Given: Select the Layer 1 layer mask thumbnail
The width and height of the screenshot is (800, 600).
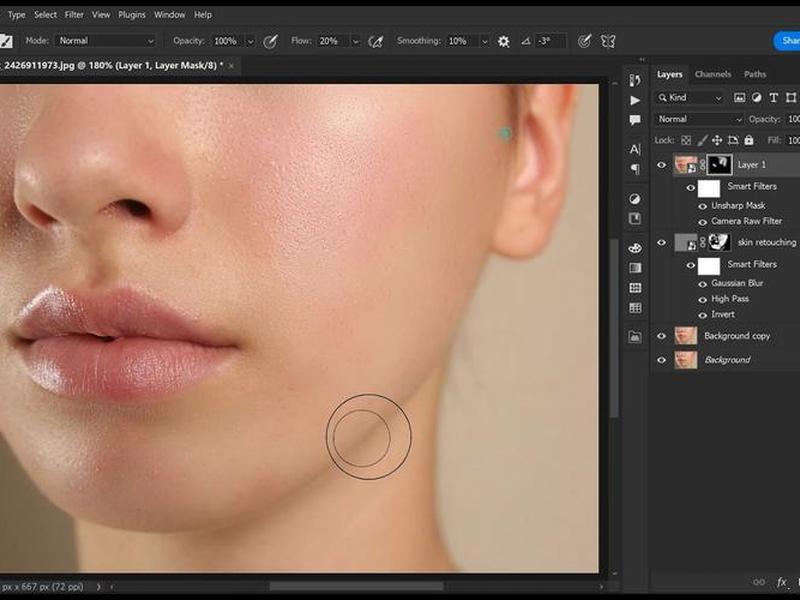Looking at the screenshot, I should 720,165.
